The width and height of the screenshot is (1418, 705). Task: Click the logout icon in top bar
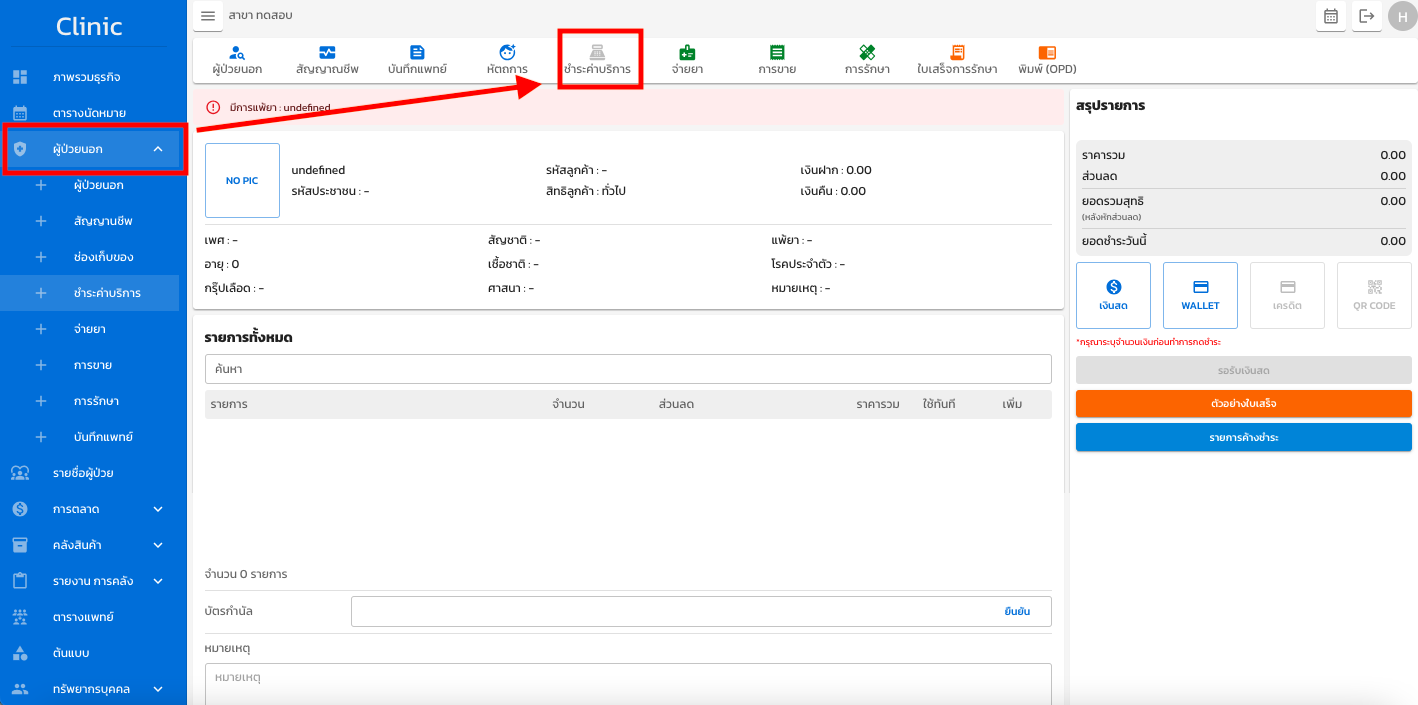click(x=1367, y=16)
